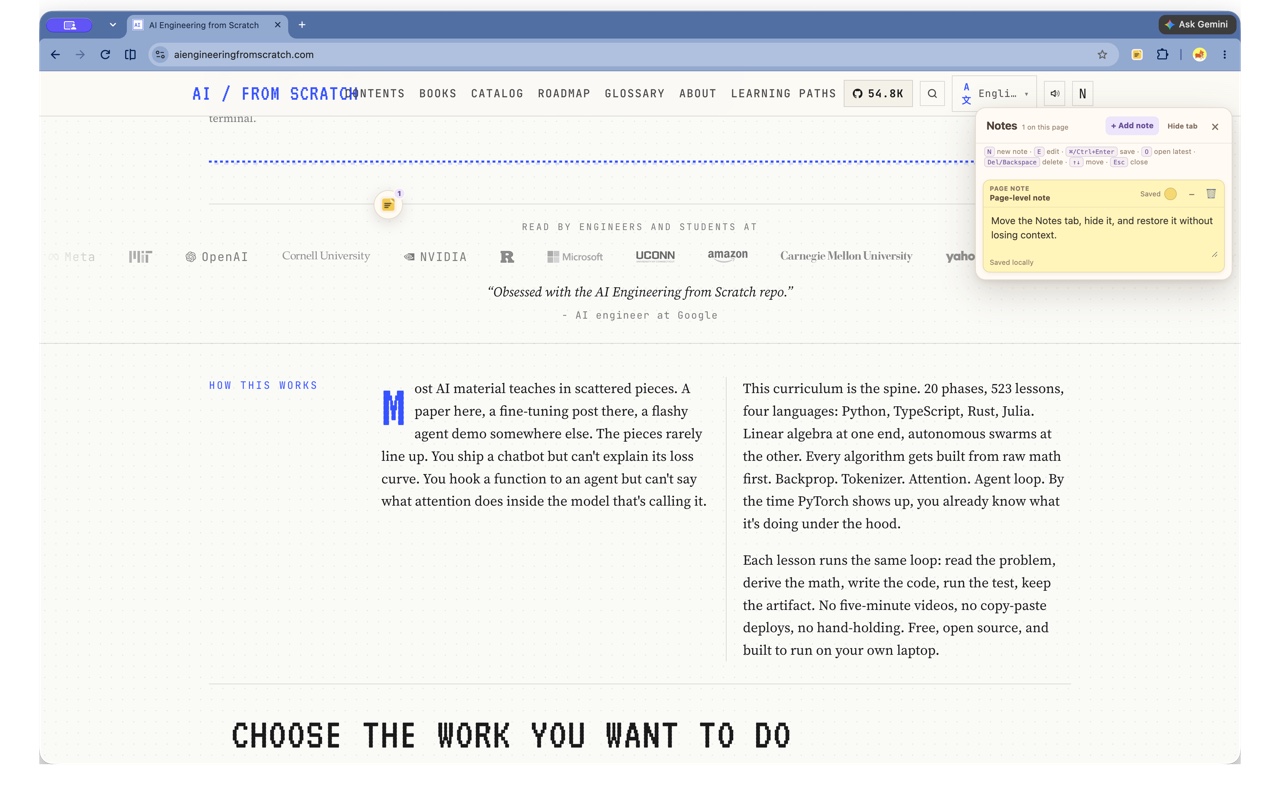Image resolution: width=1280 pixels, height=800 pixels.
Task: Click the AI / FROM SCRATCH site logo
Action: [x=275, y=94]
